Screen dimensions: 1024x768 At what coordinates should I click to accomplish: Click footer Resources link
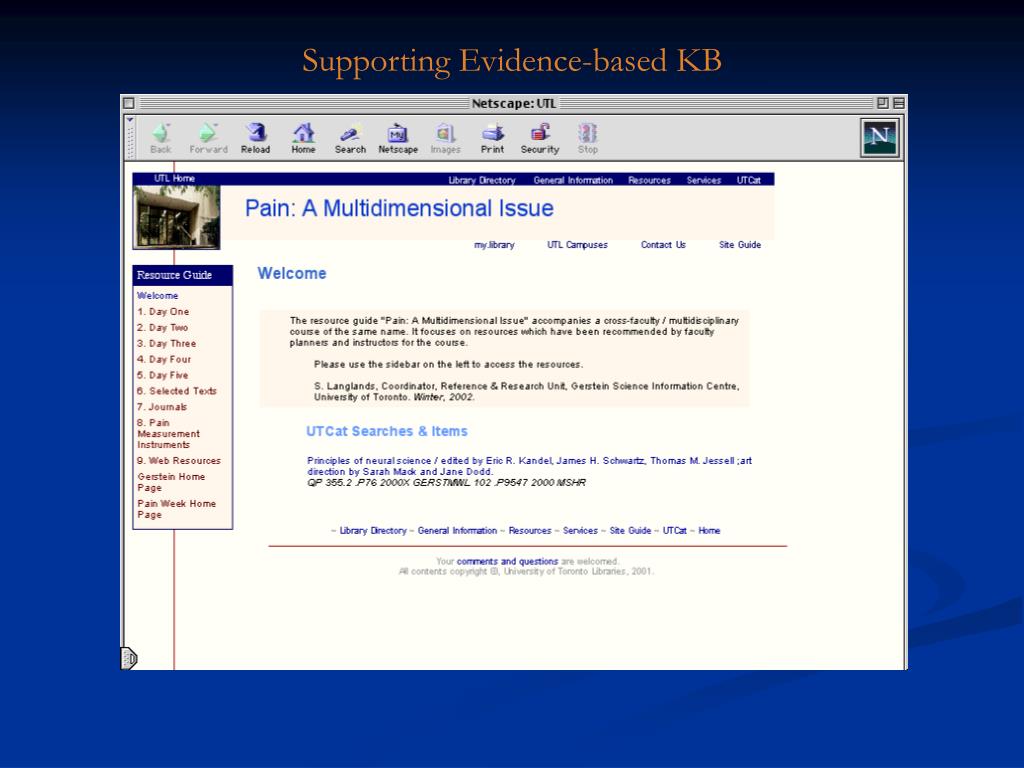click(x=530, y=531)
